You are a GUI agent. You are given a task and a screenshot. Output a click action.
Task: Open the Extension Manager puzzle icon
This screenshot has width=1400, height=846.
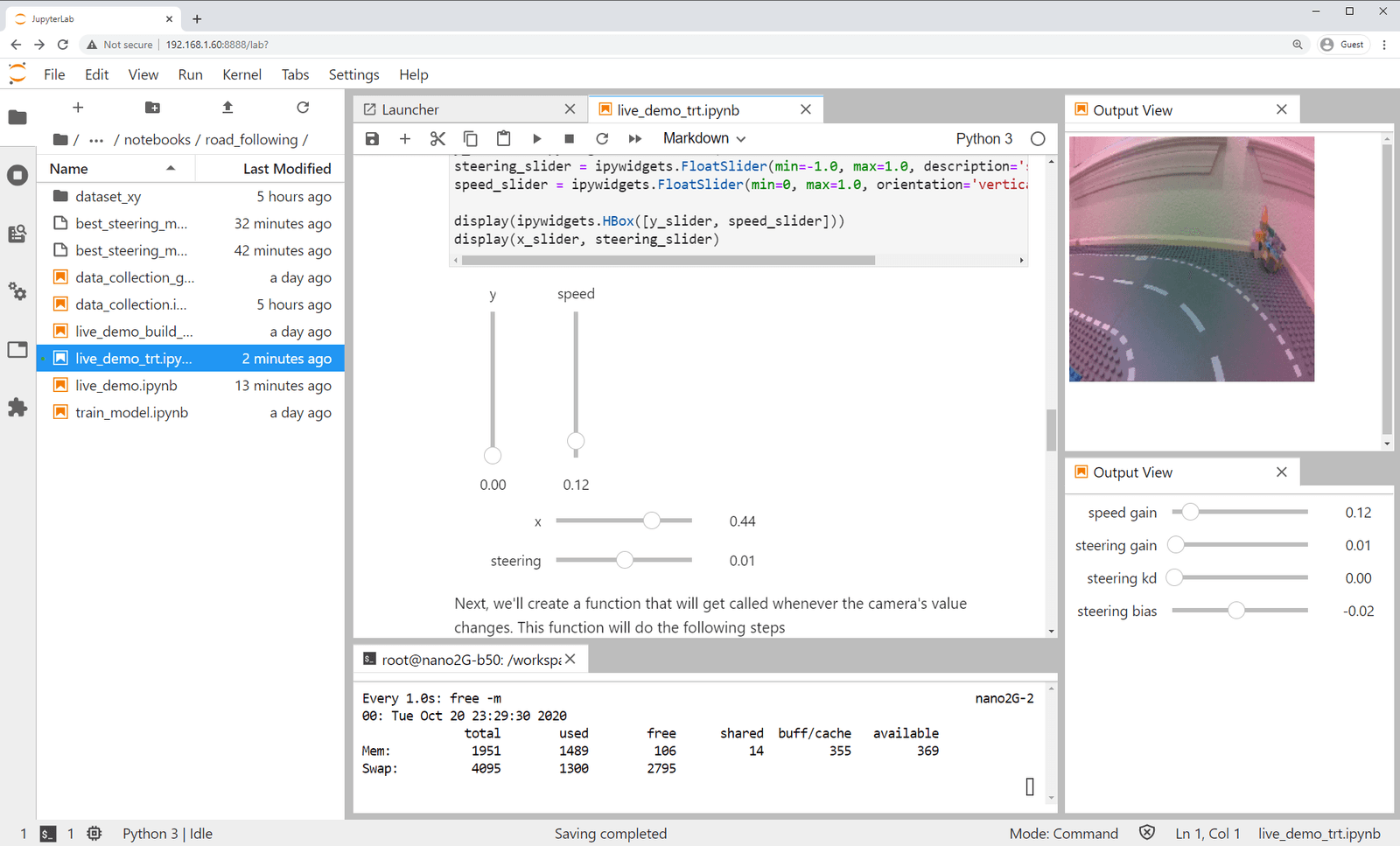(17, 407)
